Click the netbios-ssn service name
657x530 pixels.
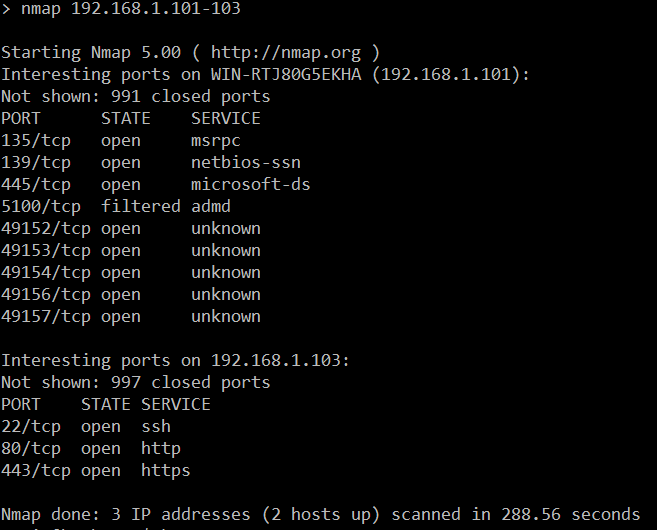[x=246, y=162]
